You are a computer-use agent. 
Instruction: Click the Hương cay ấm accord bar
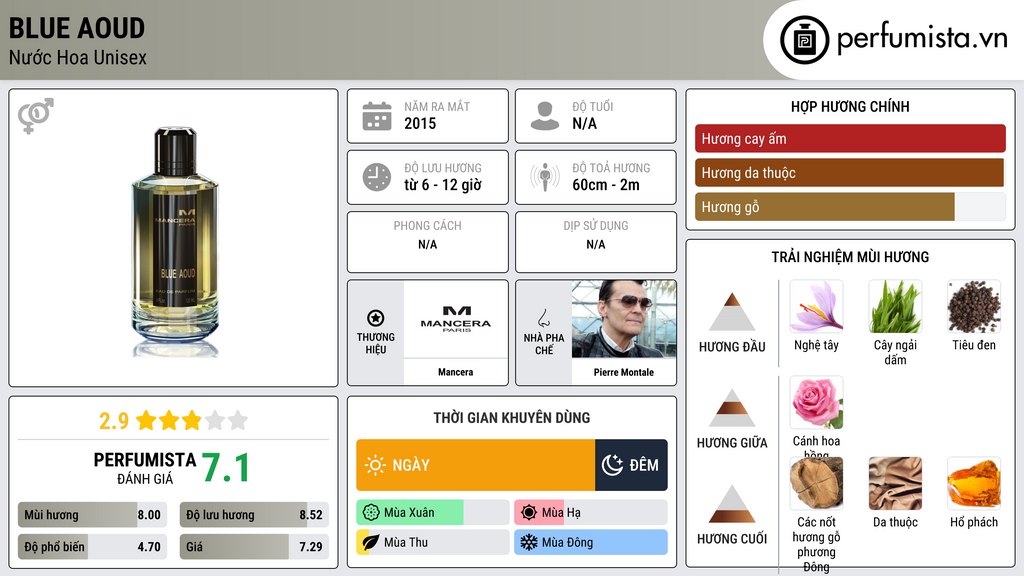pyautogui.click(x=850, y=139)
